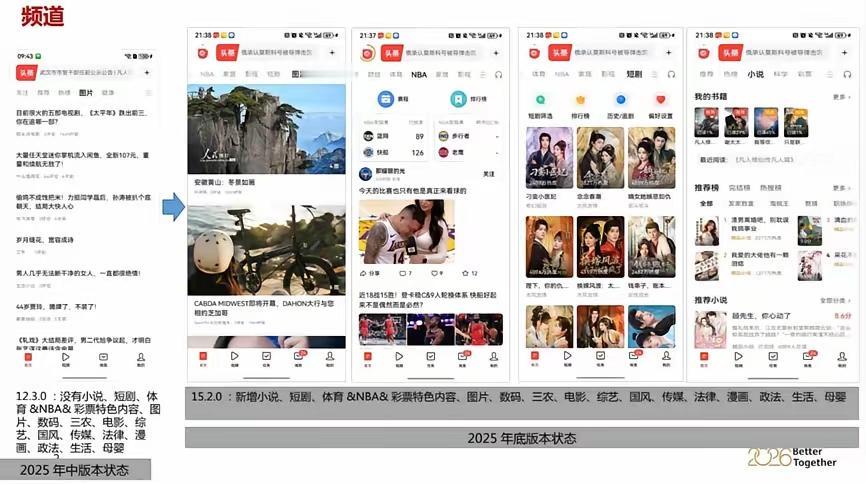Open the green 短剧筛选 filter icon
The width and height of the screenshot is (866, 484).
540,100
